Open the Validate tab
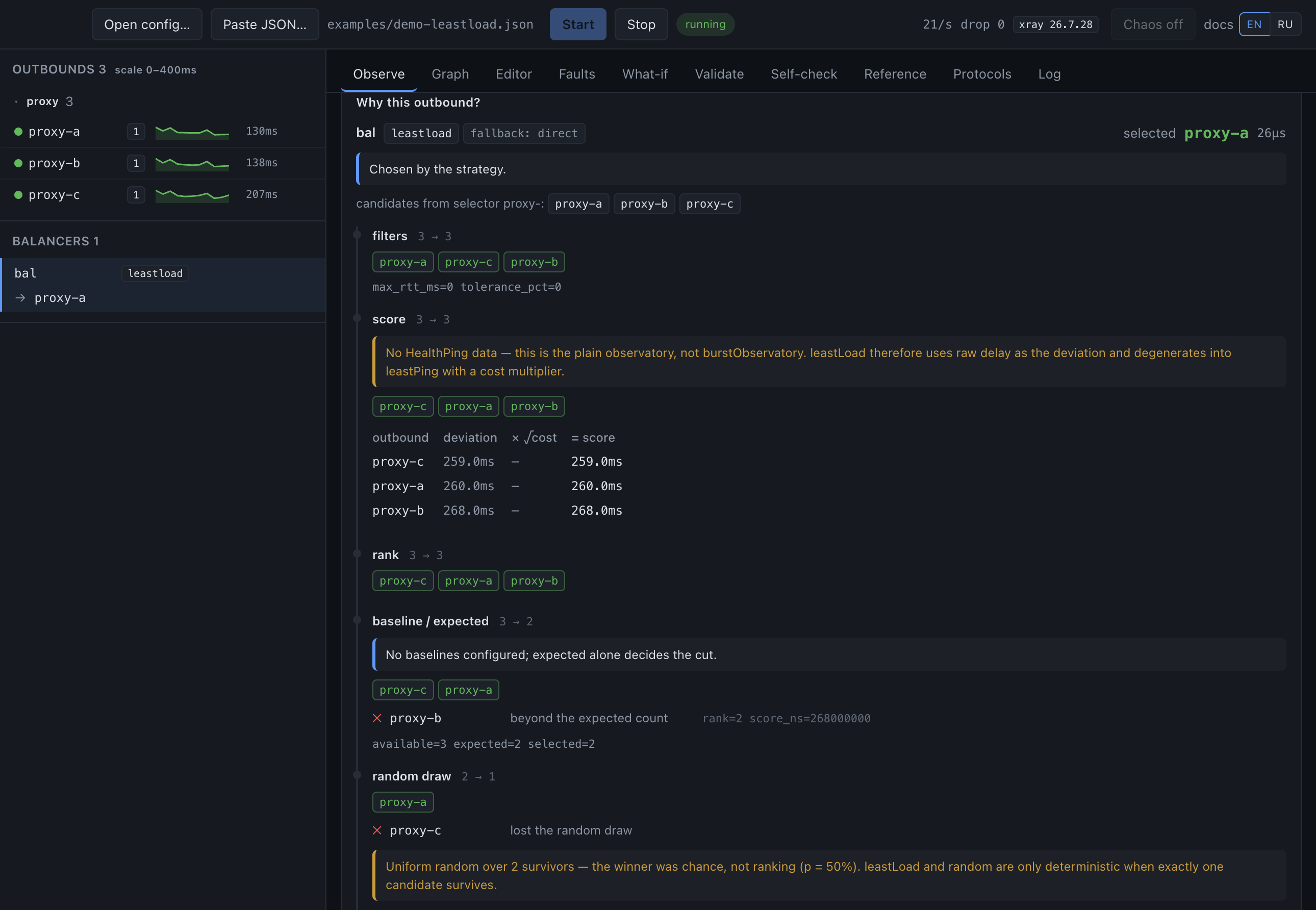 click(720, 74)
